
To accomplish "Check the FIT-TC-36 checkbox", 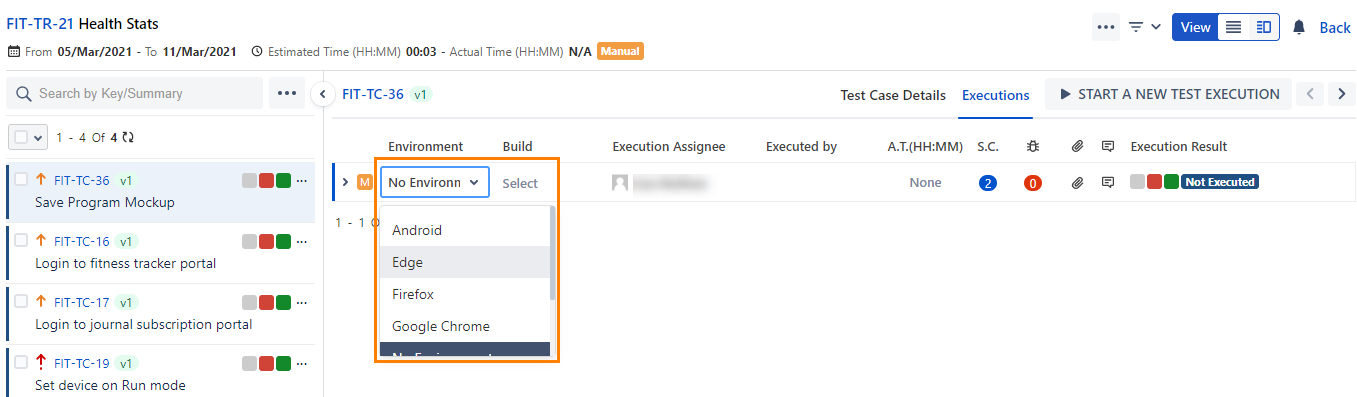I will 21,180.
